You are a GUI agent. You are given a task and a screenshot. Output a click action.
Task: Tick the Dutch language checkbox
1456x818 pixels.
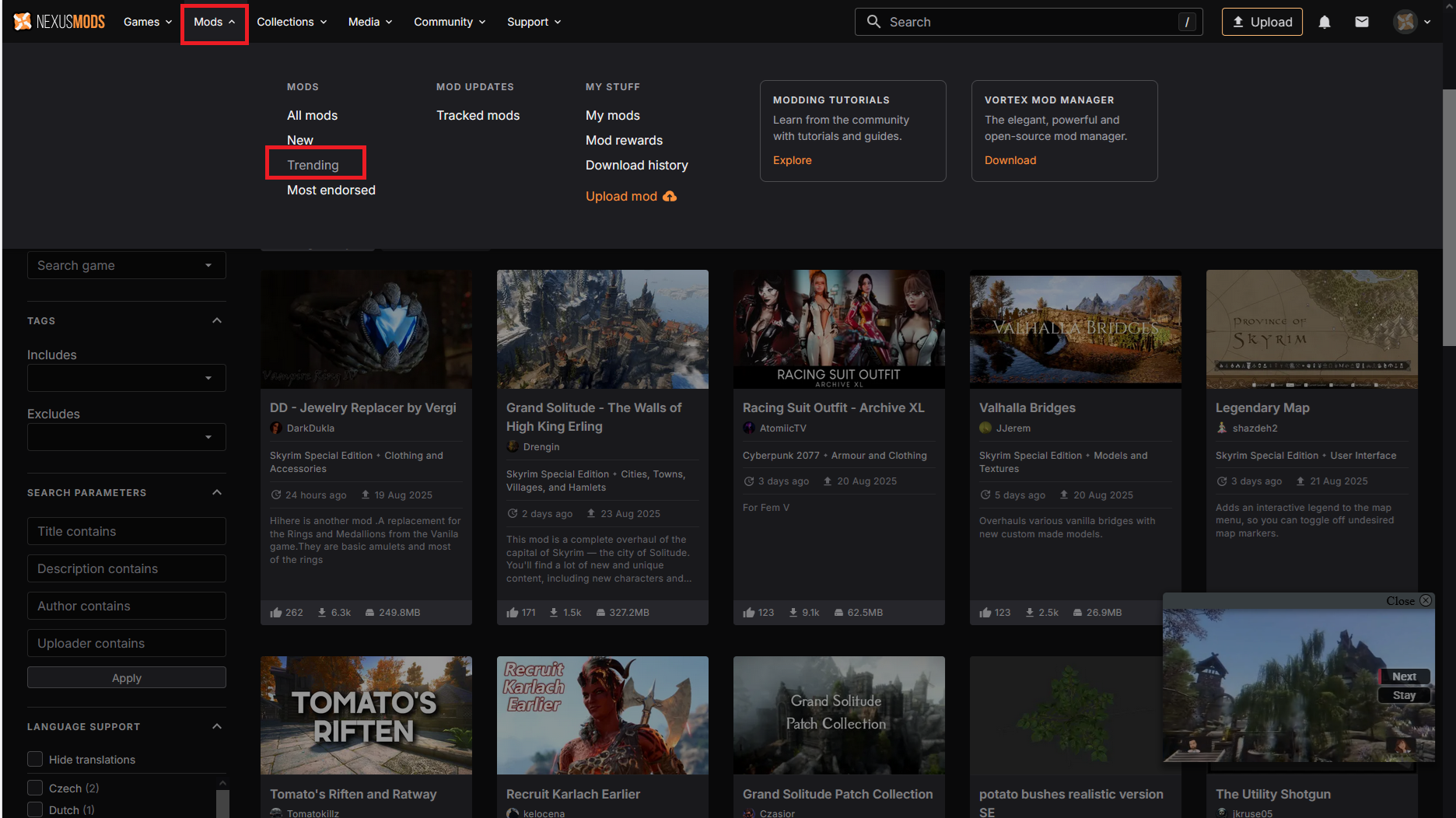click(35, 809)
